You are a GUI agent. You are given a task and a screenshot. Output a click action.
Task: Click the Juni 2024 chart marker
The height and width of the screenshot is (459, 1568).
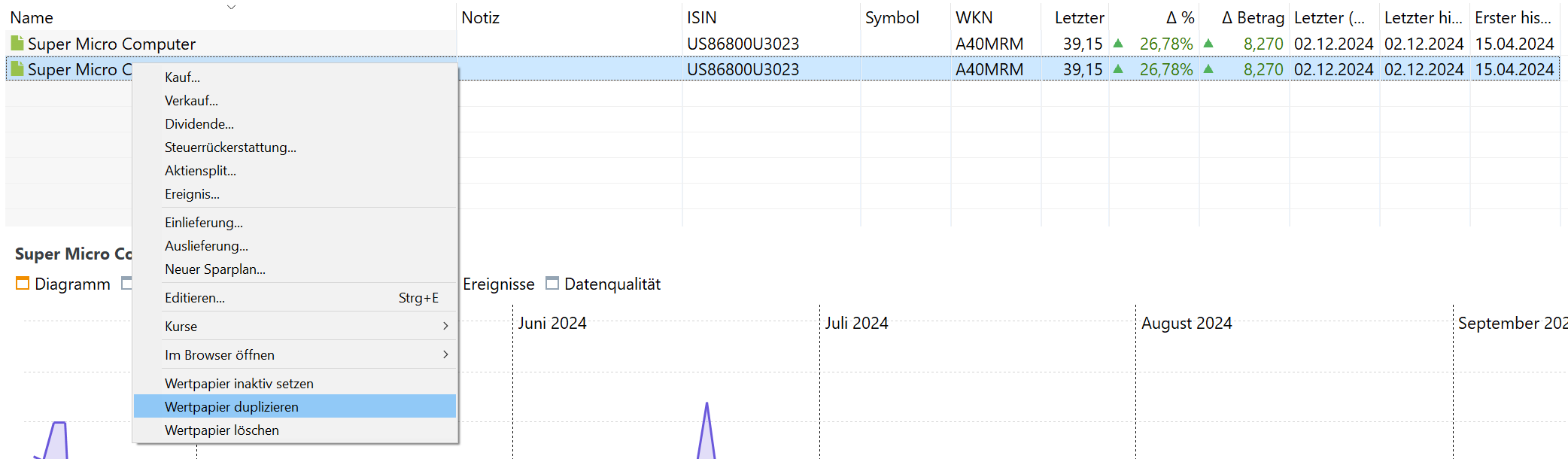552,324
